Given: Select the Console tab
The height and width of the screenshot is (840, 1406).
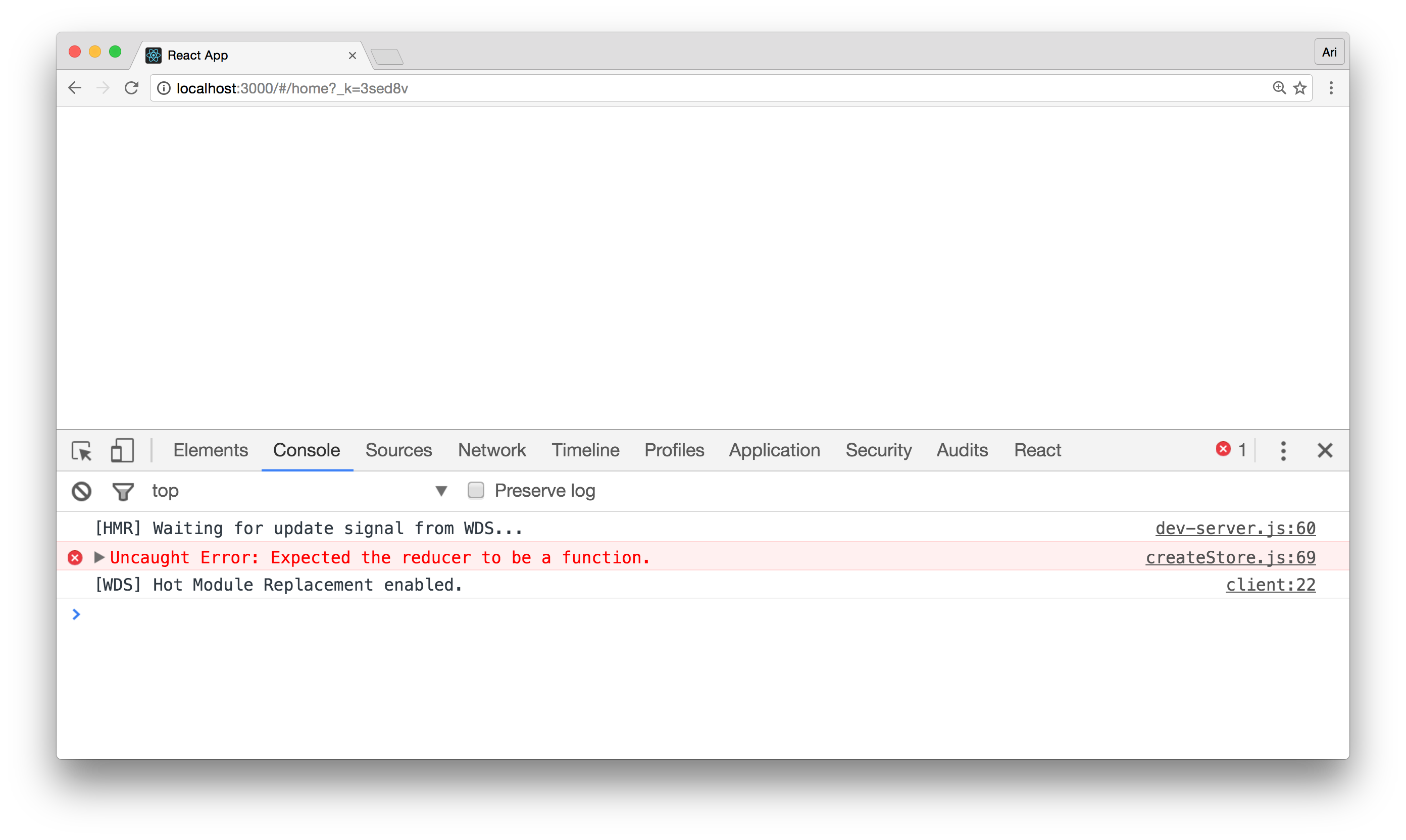Looking at the screenshot, I should point(307,450).
